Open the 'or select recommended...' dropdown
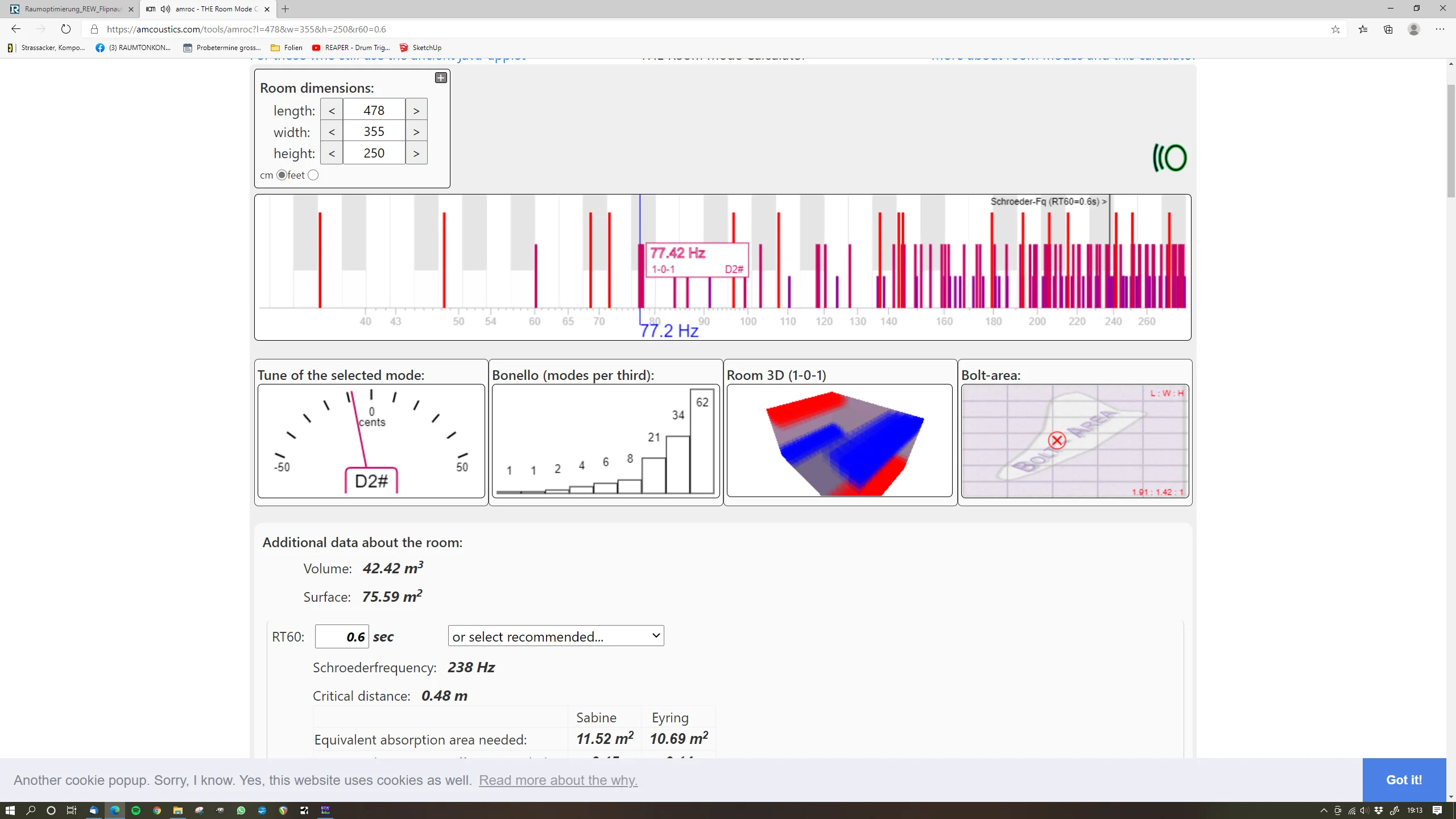The height and width of the screenshot is (819, 1456). [x=556, y=636]
